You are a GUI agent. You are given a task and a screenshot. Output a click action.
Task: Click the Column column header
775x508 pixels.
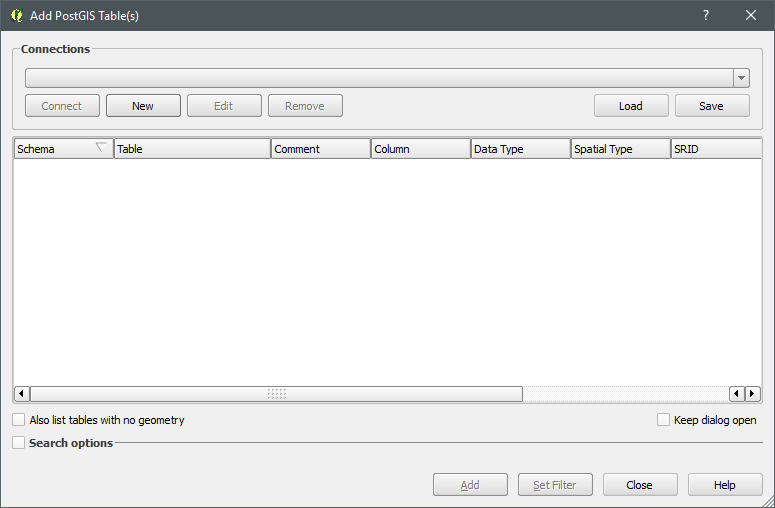pos(421,149)
